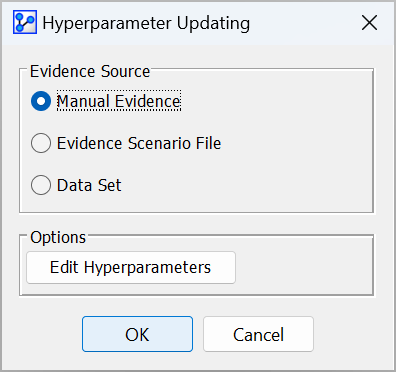The height and width of the screenshot is (372, 396).
Task: Dismiss the dialog without applying via Cancel
Action: 258,334
